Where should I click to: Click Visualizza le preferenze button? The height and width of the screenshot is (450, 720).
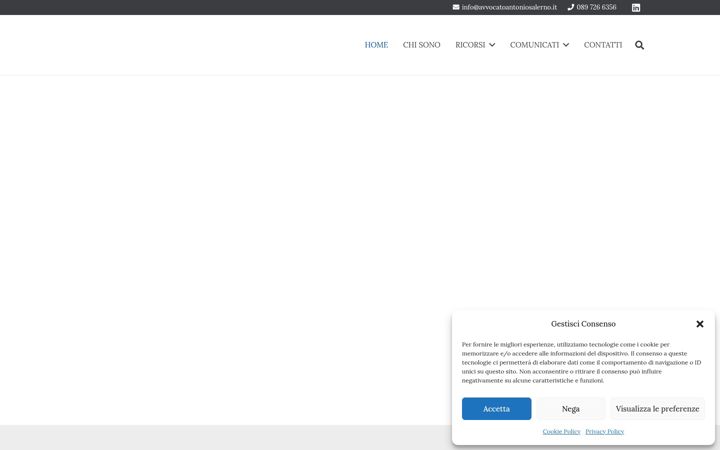(x=658, y=409)
